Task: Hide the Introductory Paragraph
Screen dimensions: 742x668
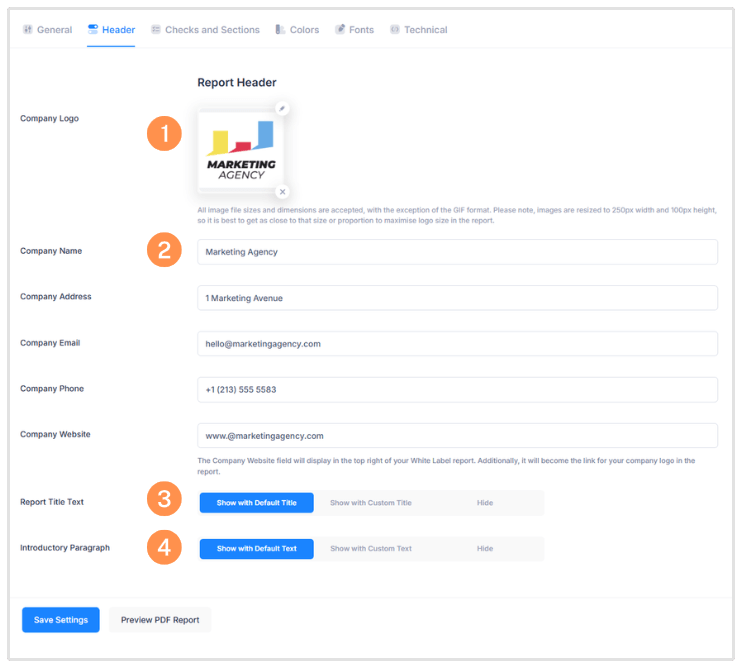Action: pos(485,549)
